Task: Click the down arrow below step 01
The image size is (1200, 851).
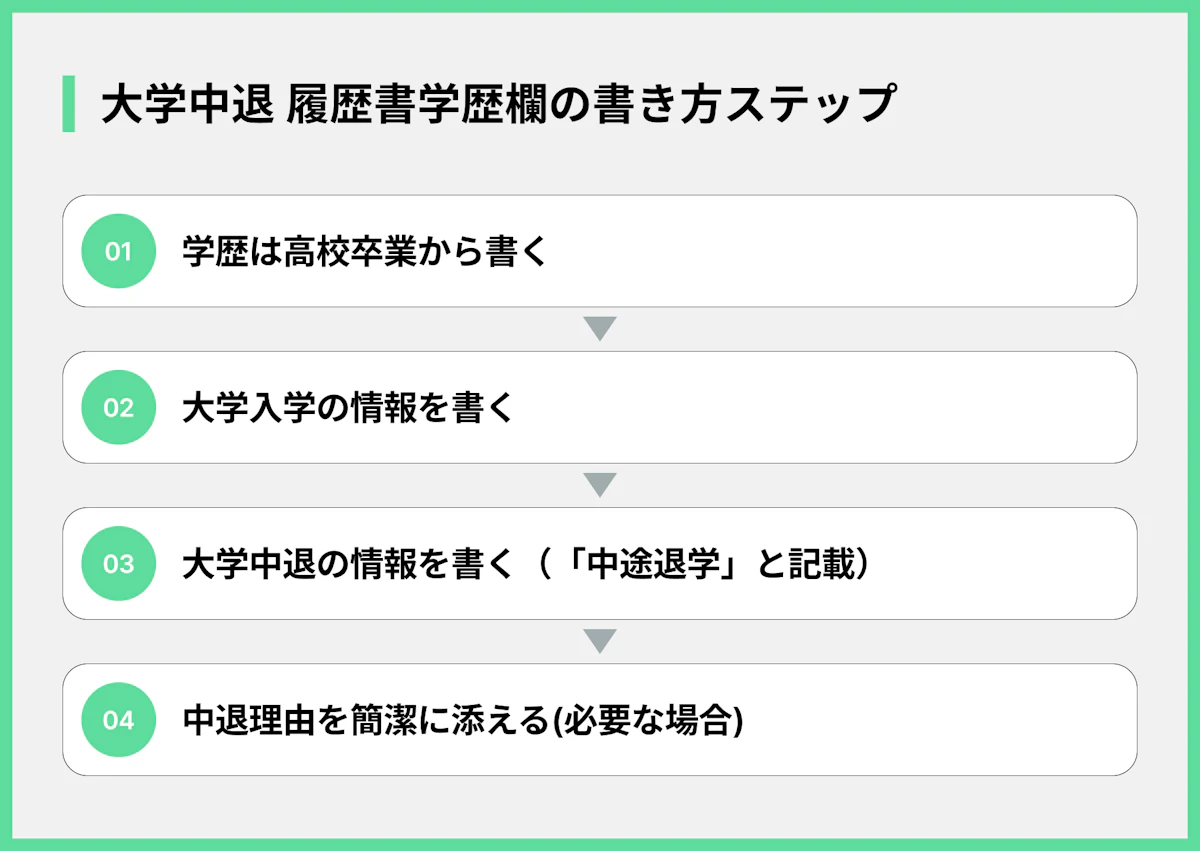Action: point(599,329)
